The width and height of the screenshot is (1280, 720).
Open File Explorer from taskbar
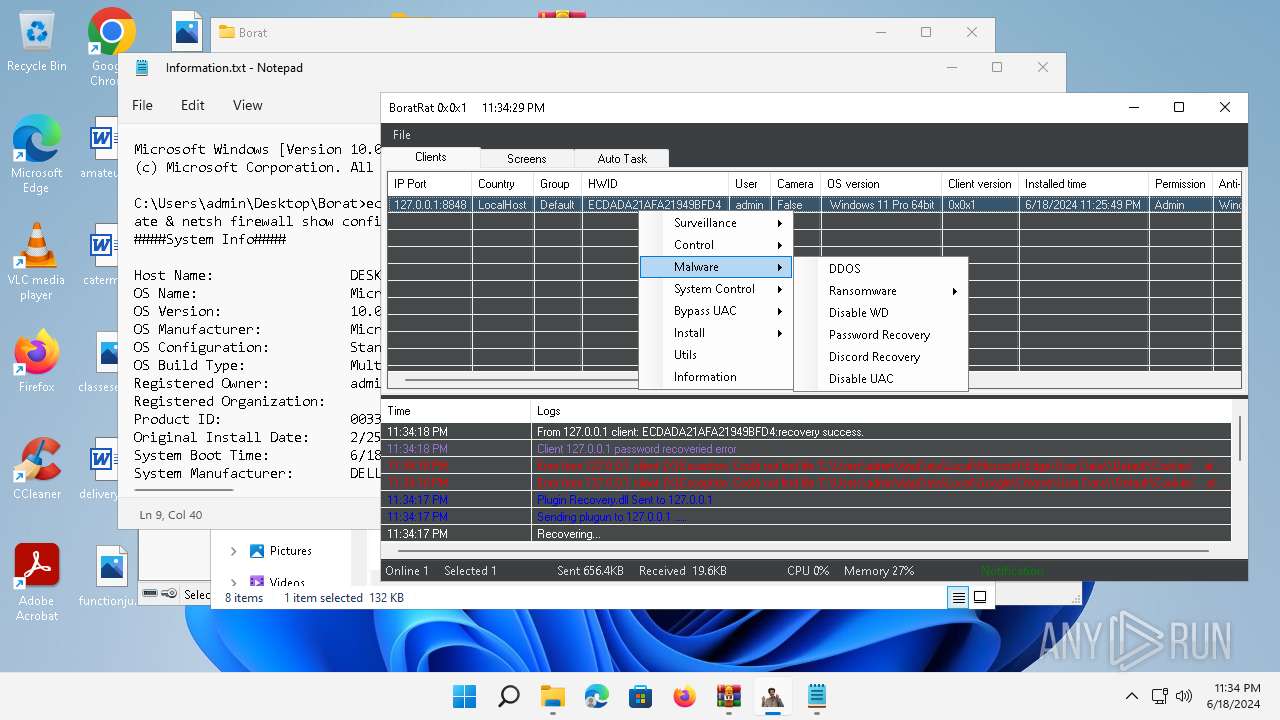[552, 696]
